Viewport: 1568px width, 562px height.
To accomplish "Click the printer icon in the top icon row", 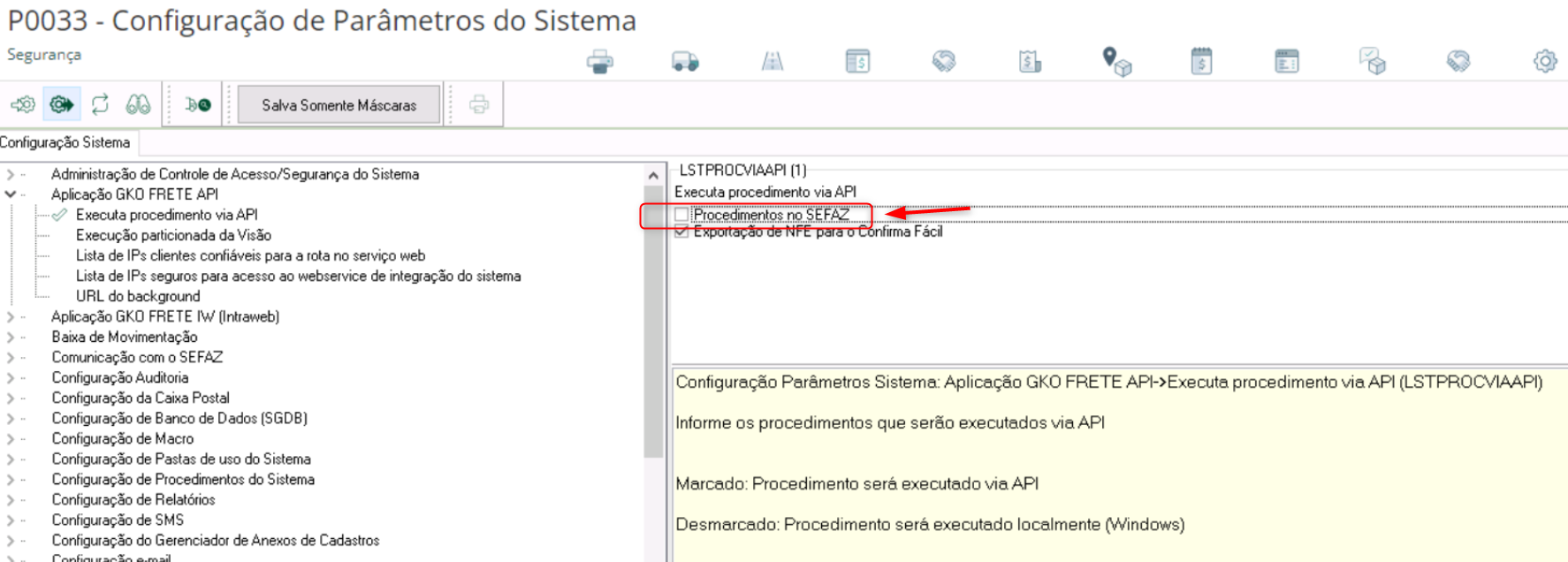I will tap(599, 62).
